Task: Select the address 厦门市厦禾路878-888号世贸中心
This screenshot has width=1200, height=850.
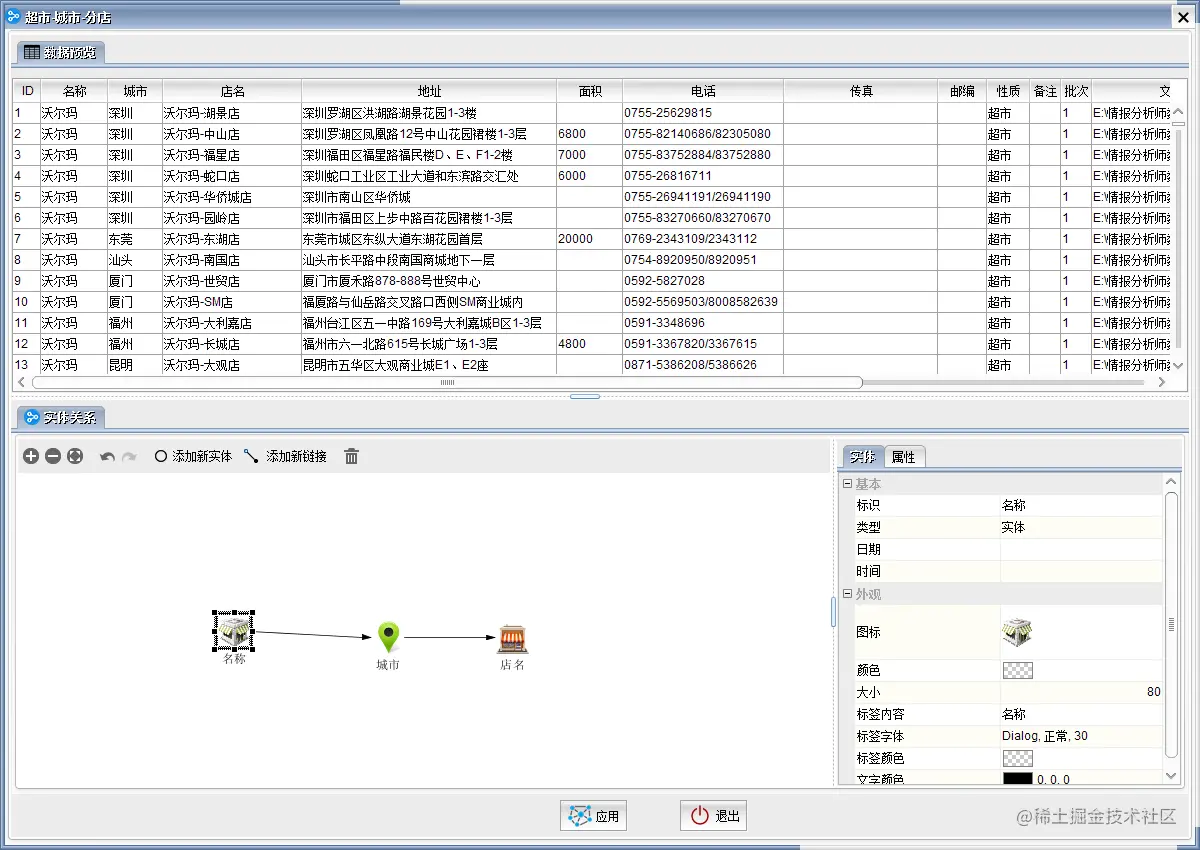Action: (x=429, y=281)
